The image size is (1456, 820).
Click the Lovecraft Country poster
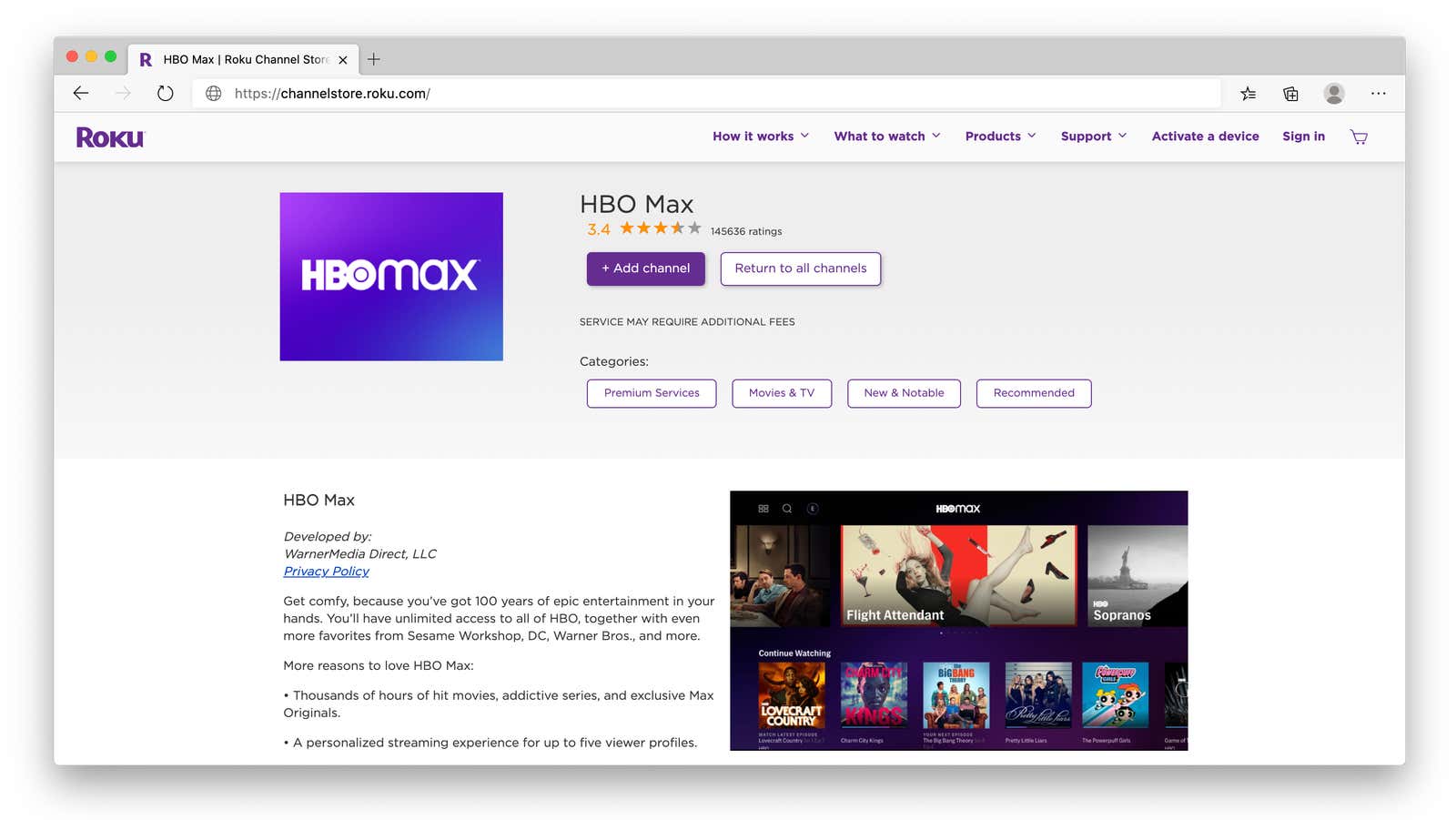792,695
